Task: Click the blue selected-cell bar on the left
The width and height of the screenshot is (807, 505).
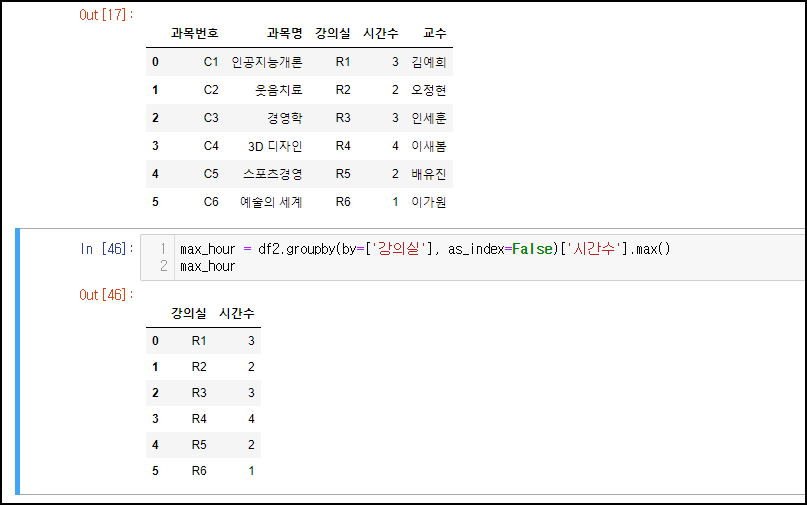Action: pos(17,361)
